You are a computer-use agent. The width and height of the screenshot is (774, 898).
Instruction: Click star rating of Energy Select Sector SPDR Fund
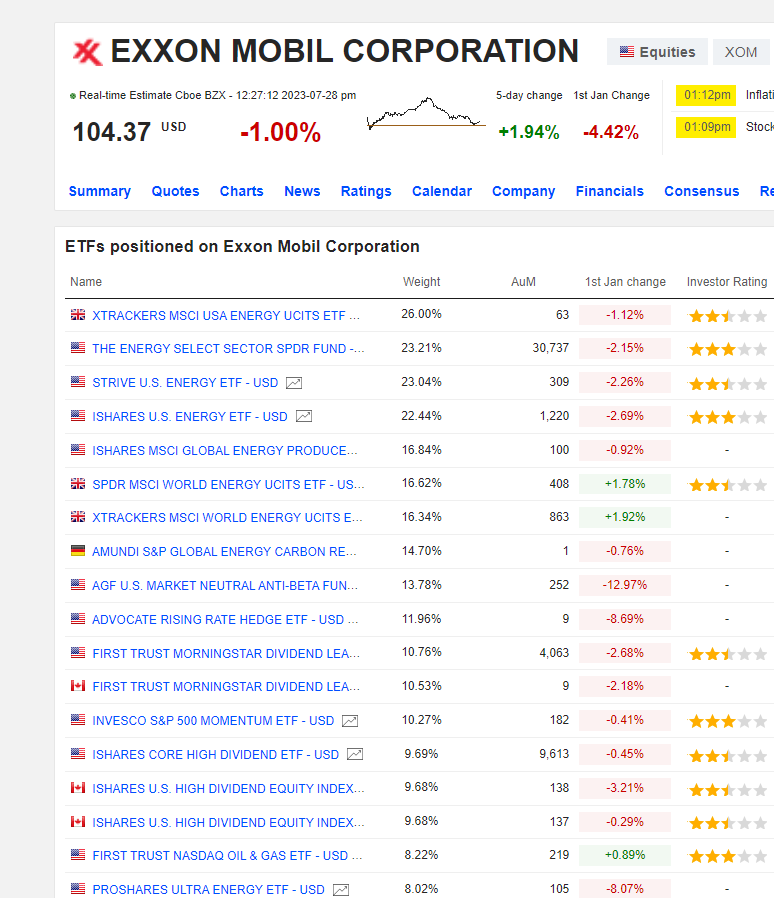point(727,349)
